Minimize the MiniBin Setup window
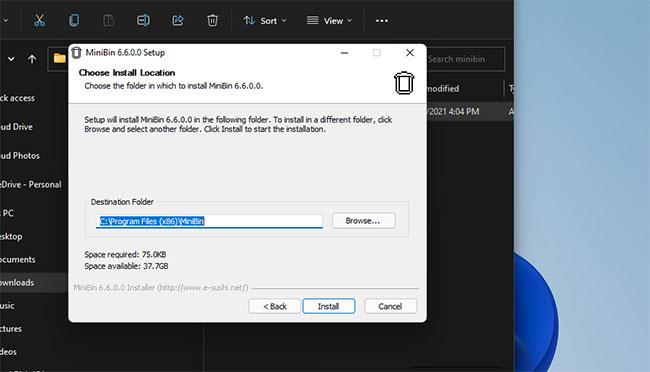The image size is (650, 372). 344,53
